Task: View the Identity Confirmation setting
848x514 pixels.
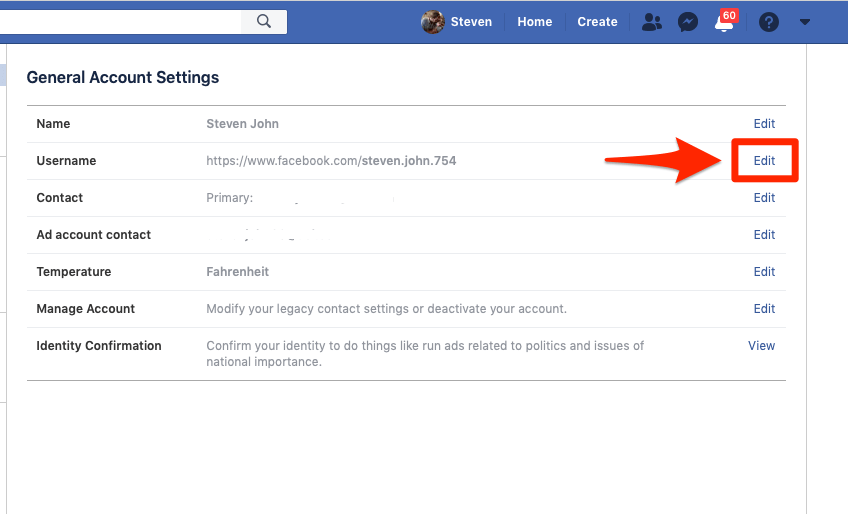Action: click(x=761, y=346)
